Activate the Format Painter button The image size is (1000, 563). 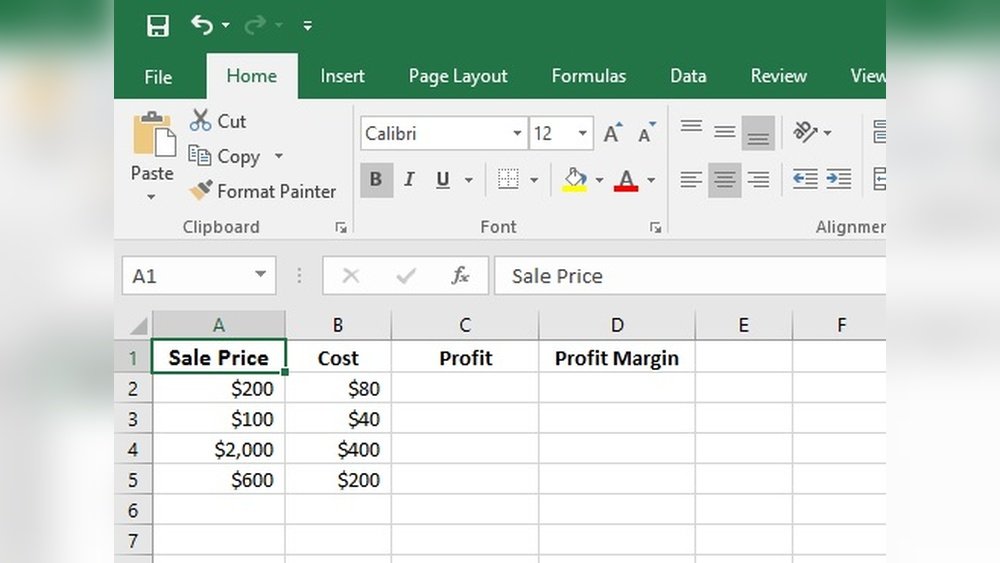[263, 191]
